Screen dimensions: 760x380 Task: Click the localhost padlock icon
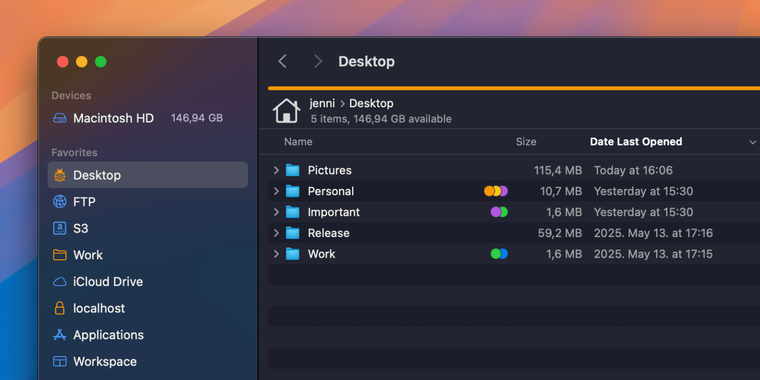(60, 308)
